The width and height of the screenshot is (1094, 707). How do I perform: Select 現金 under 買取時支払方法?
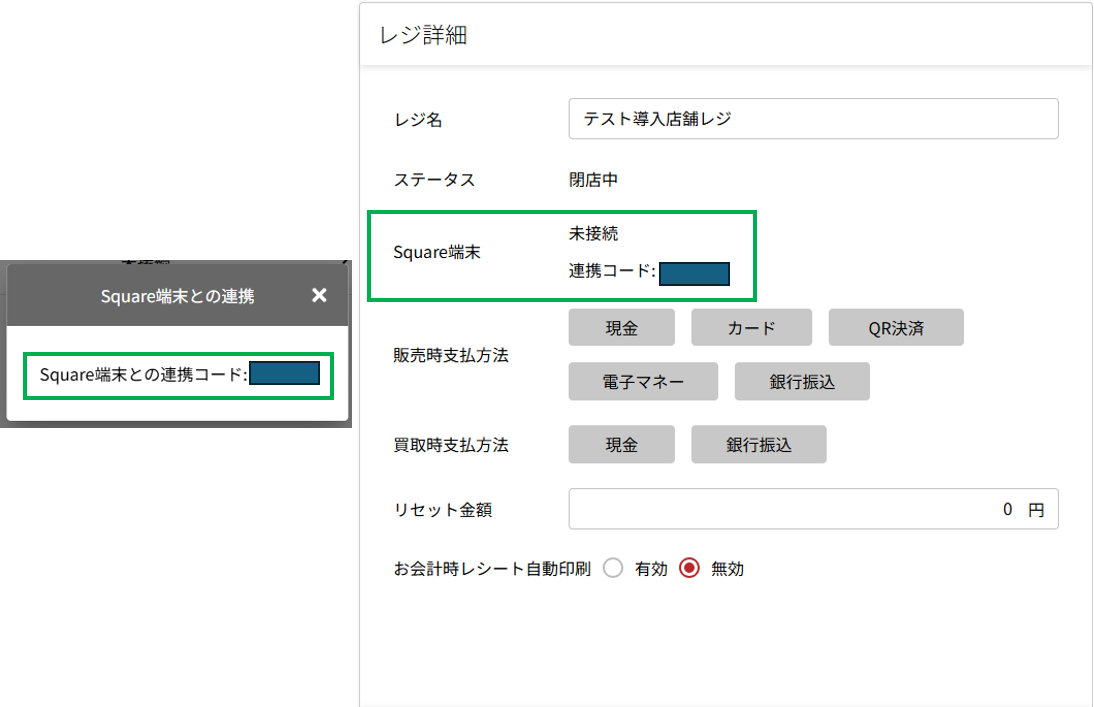621,445
